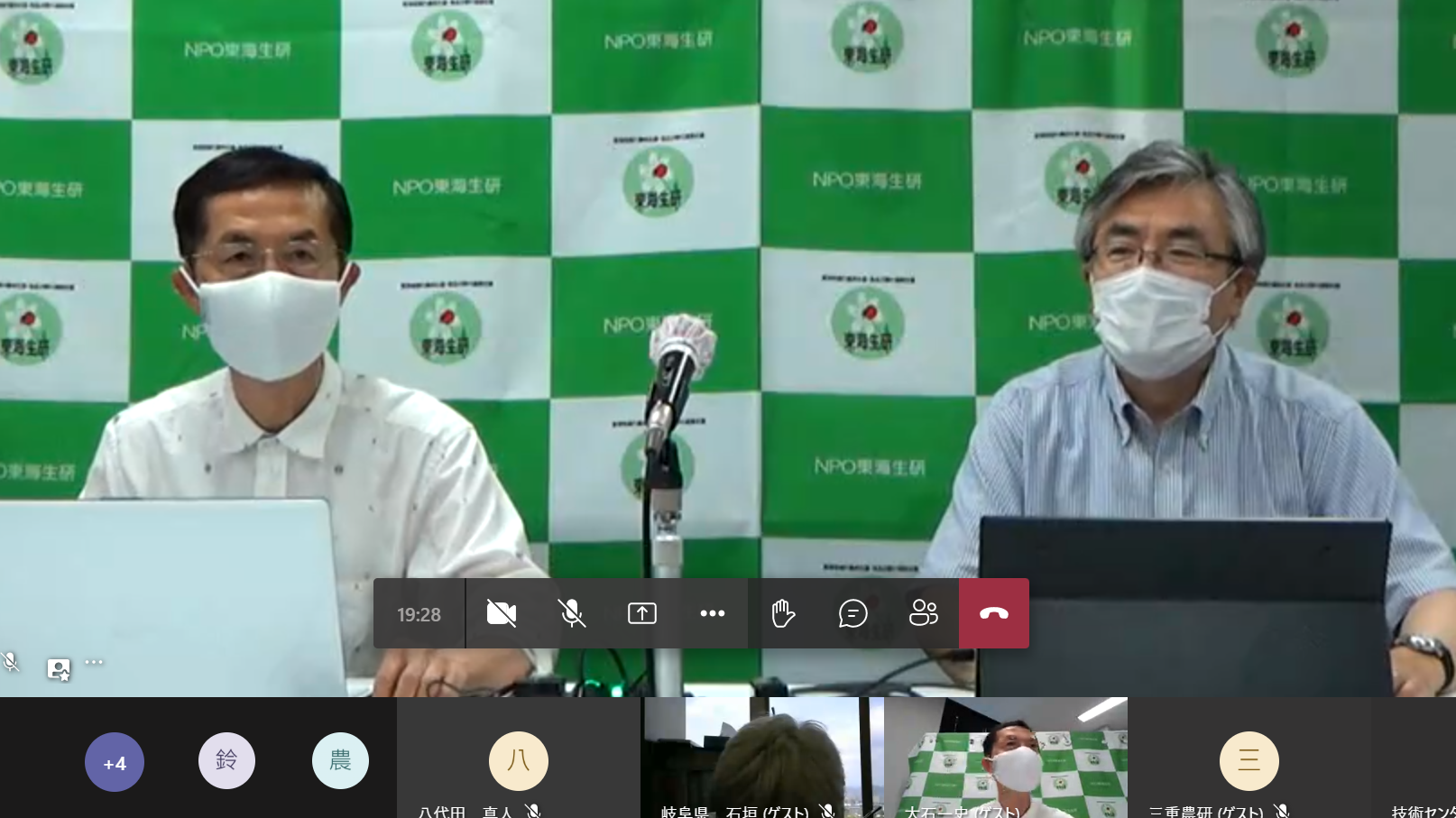Expand the +4 hidden participants bubble
Screen dimensions: 1456x818
pos(115,762)
